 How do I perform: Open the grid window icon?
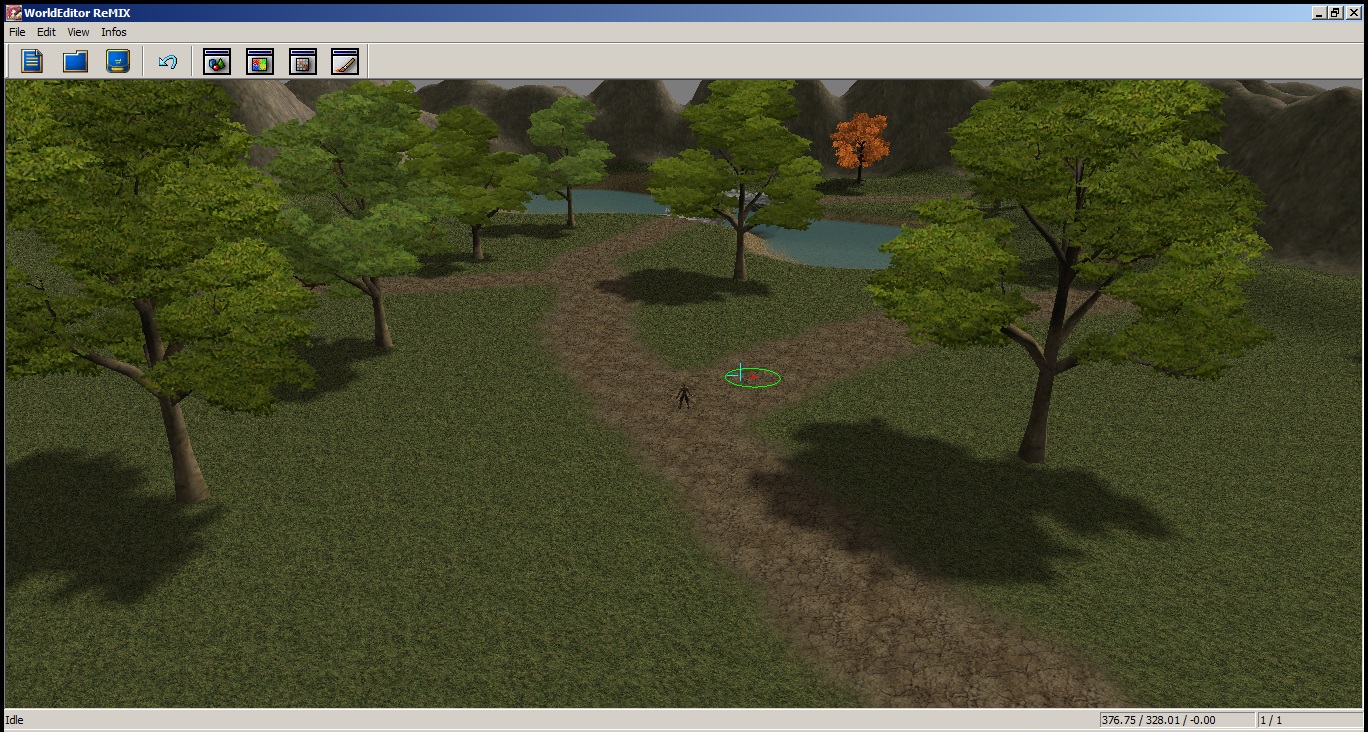point(303,62)
